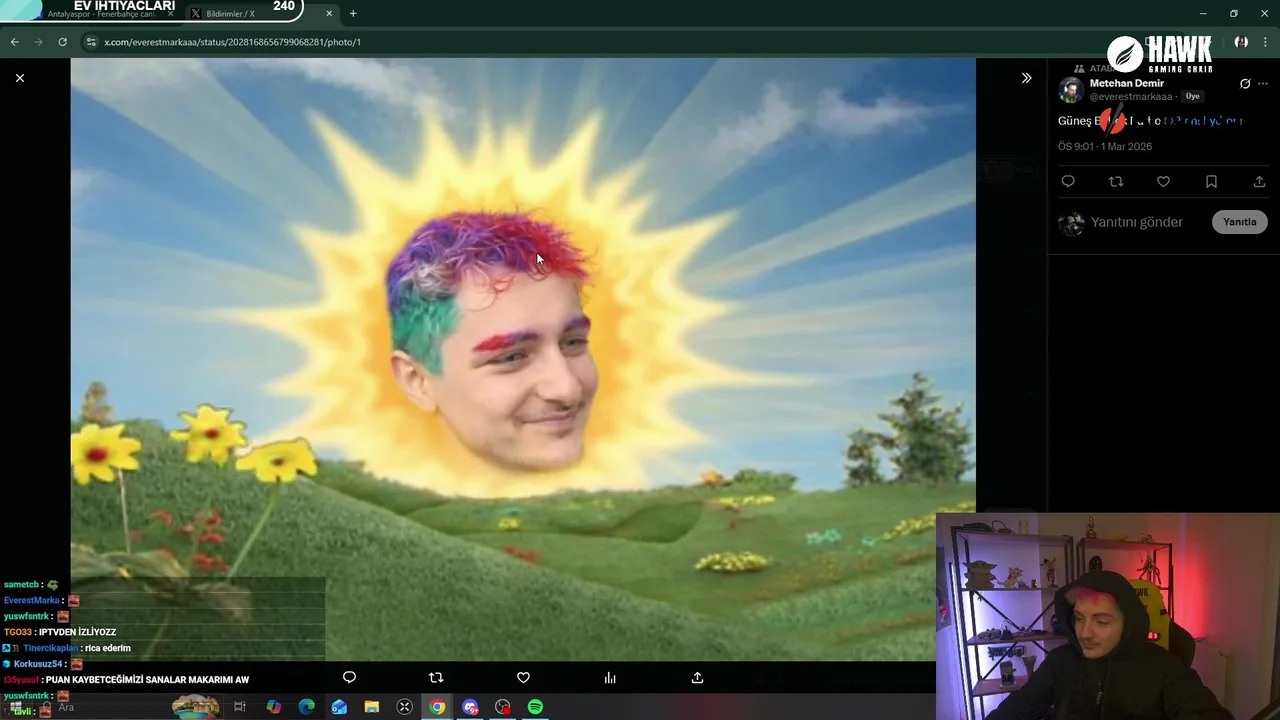Click repost icon below the photo
This screenshot has width=1280, height=720.
[x=436, y=678]
